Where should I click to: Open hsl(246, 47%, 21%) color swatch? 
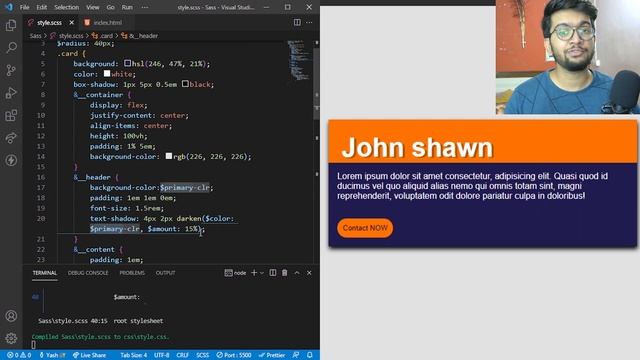coord(127,63)
